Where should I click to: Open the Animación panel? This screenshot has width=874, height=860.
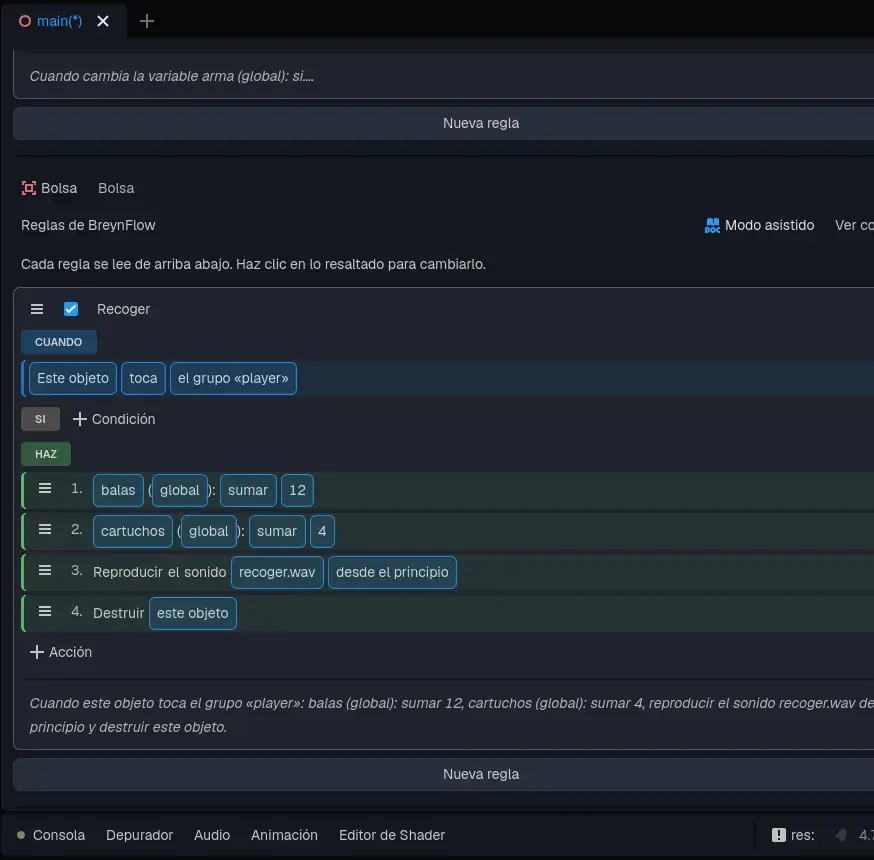coord(284,835)
